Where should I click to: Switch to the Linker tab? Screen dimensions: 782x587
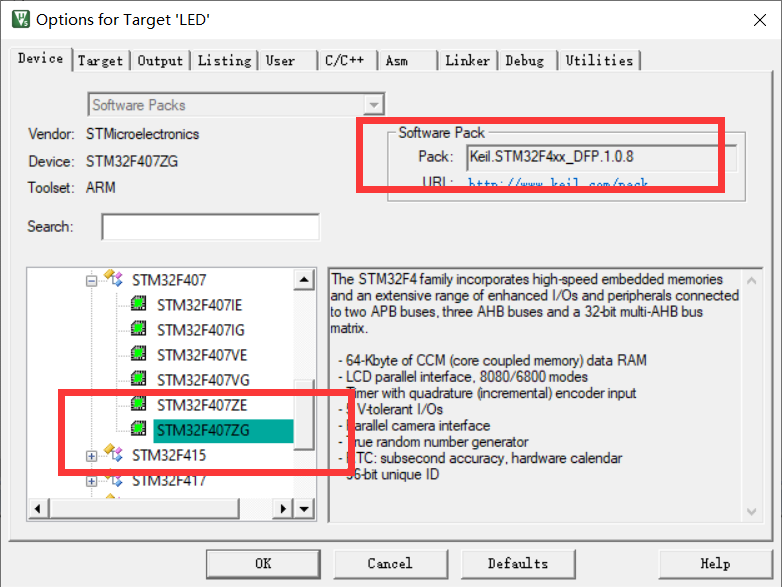tap(467, 61)
